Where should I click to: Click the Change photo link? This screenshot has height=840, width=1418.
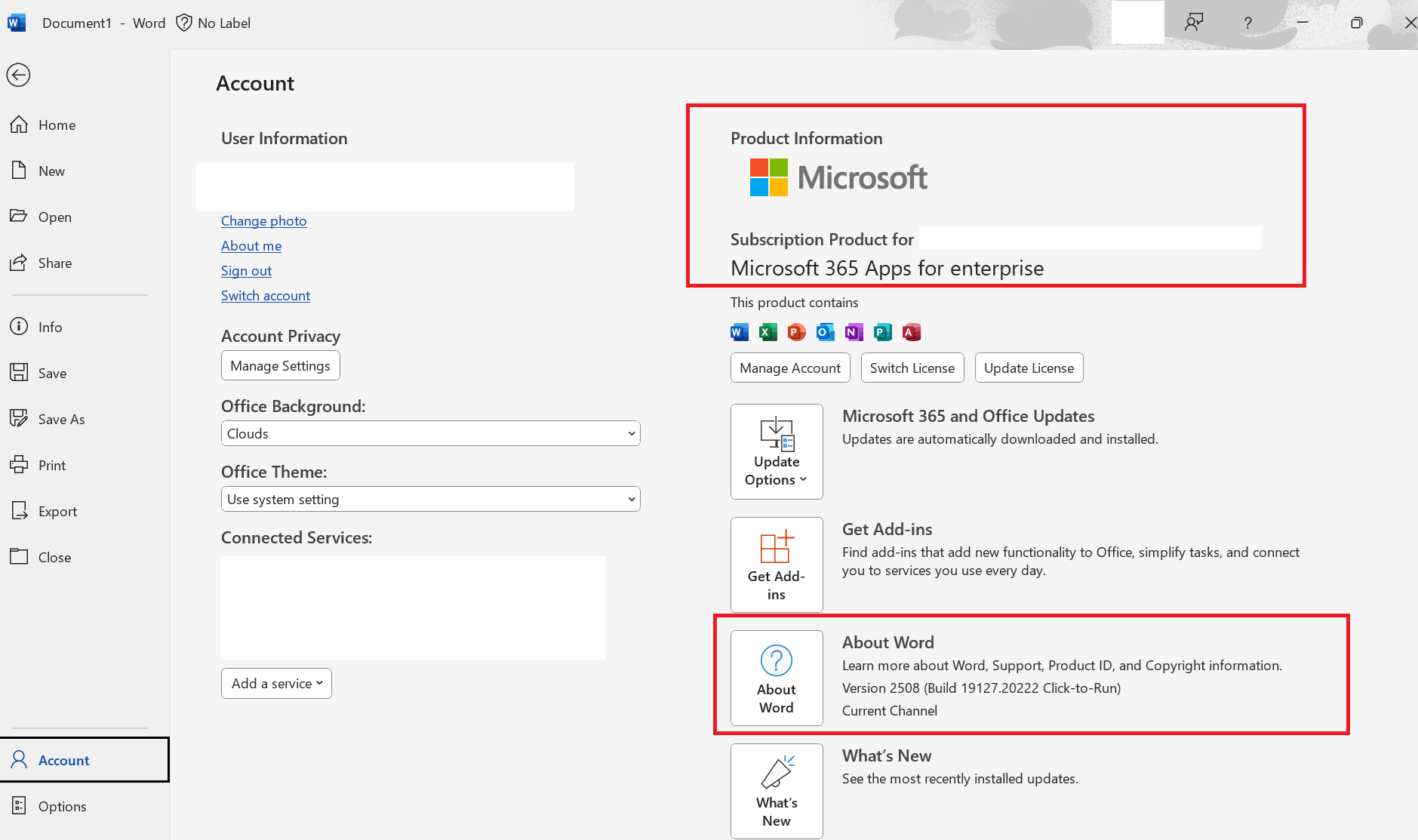[x=263, y=220]
